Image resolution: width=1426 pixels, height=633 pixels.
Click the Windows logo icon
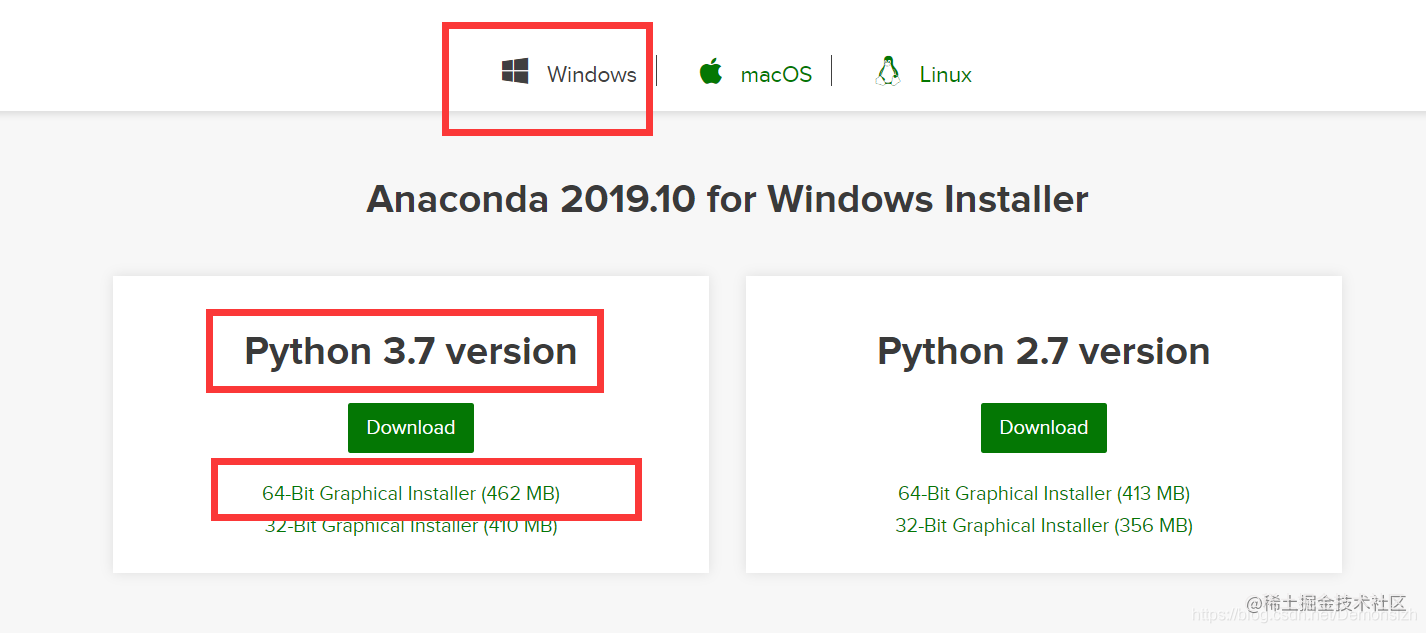pyautogui.click(x=515, y=72)
